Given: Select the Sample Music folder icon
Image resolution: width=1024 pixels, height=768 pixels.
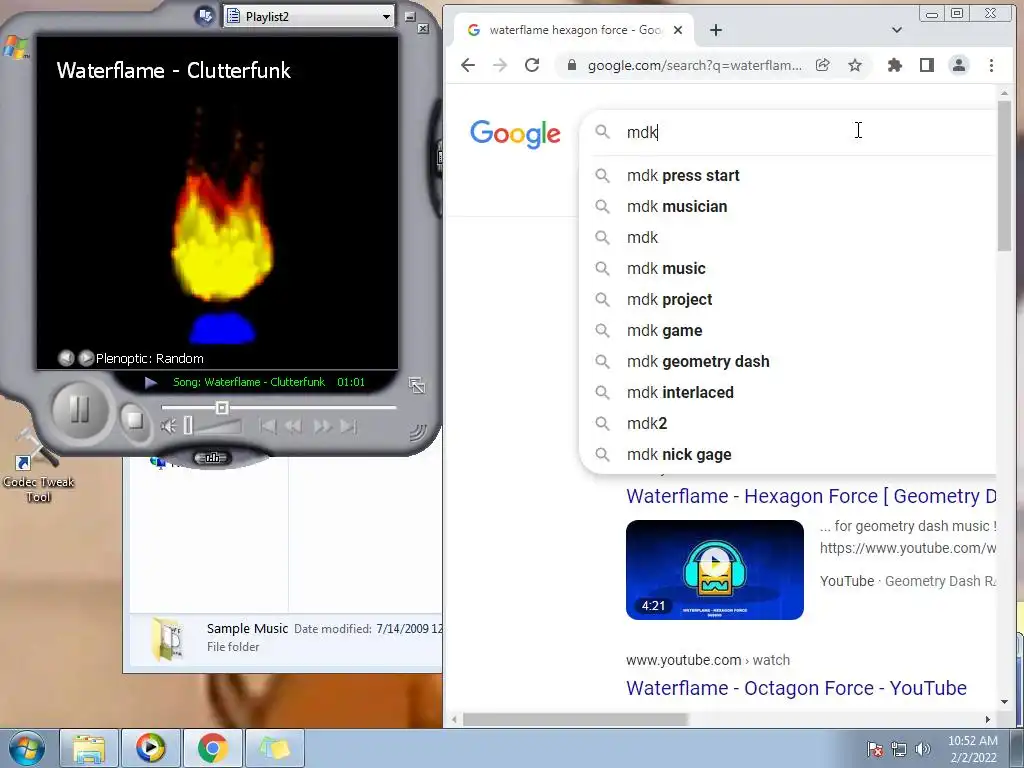Looking at the screenshot, I should pyautogui.click(x=169, y=637).
